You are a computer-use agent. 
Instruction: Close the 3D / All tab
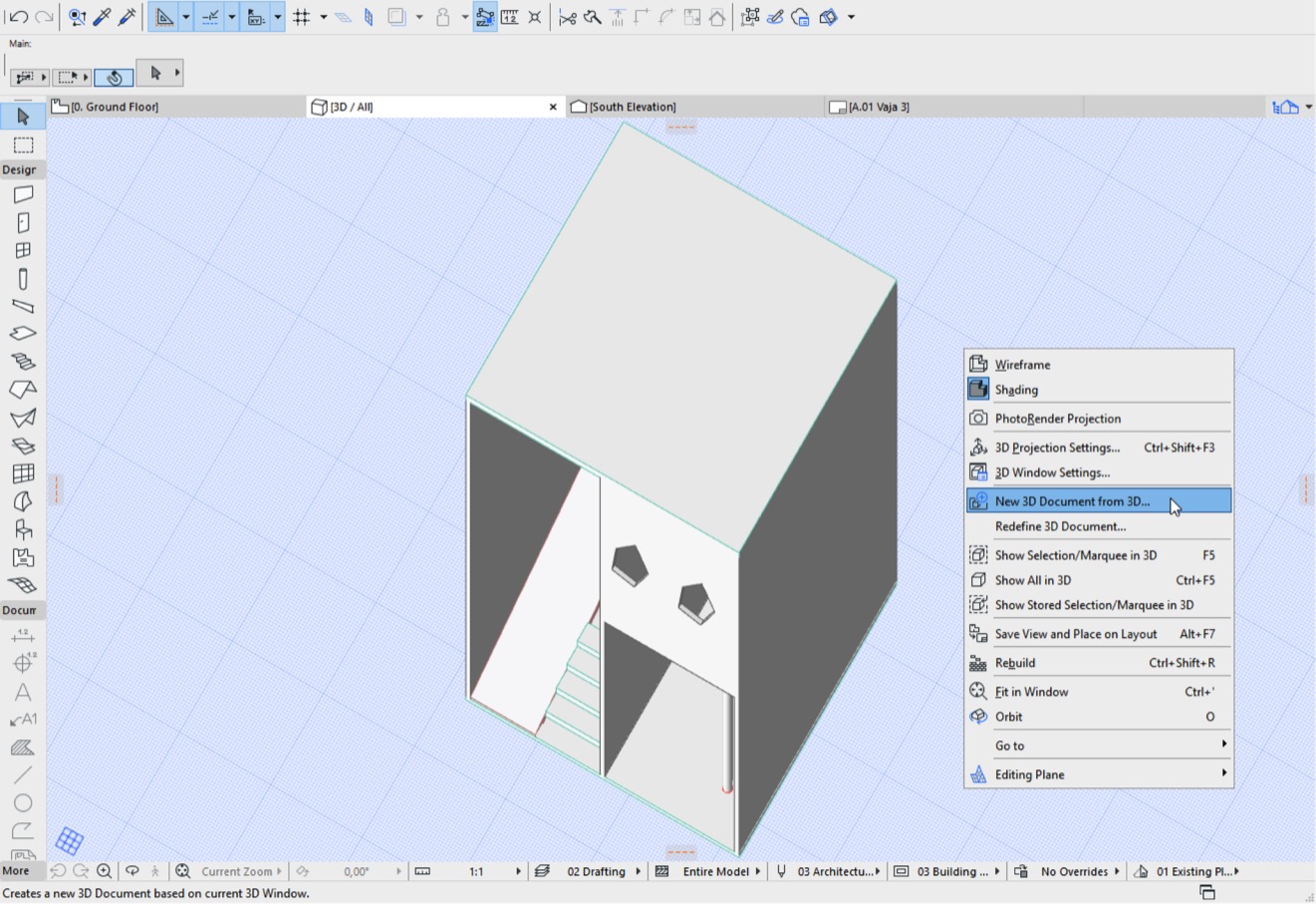[553, 107]
